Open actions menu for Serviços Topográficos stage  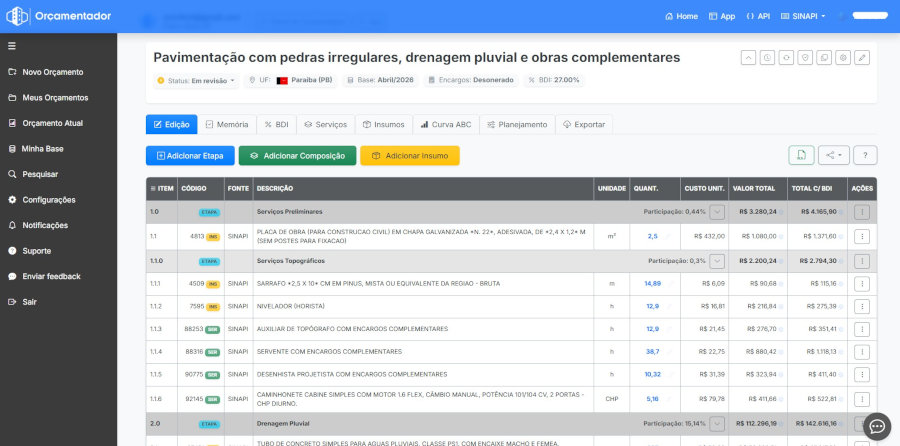tap(862, 261)
